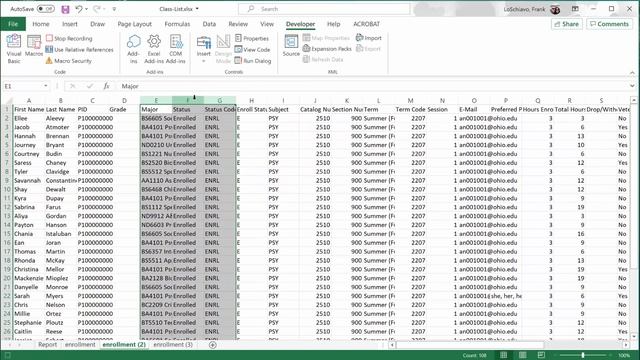
Task: Add a new sheet
Action: (x=213, y=345)
